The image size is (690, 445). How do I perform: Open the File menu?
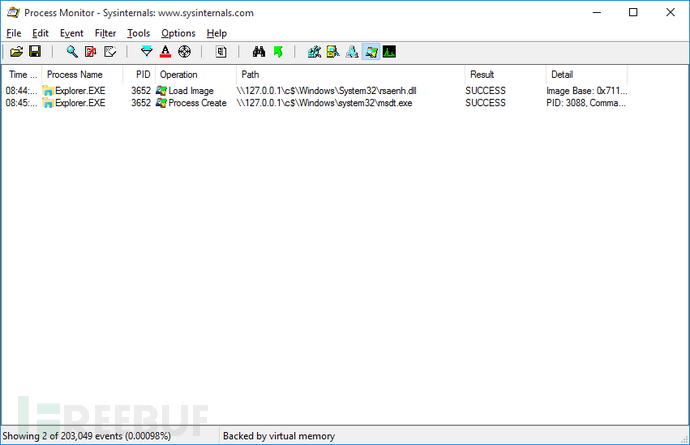pos(14,33)
